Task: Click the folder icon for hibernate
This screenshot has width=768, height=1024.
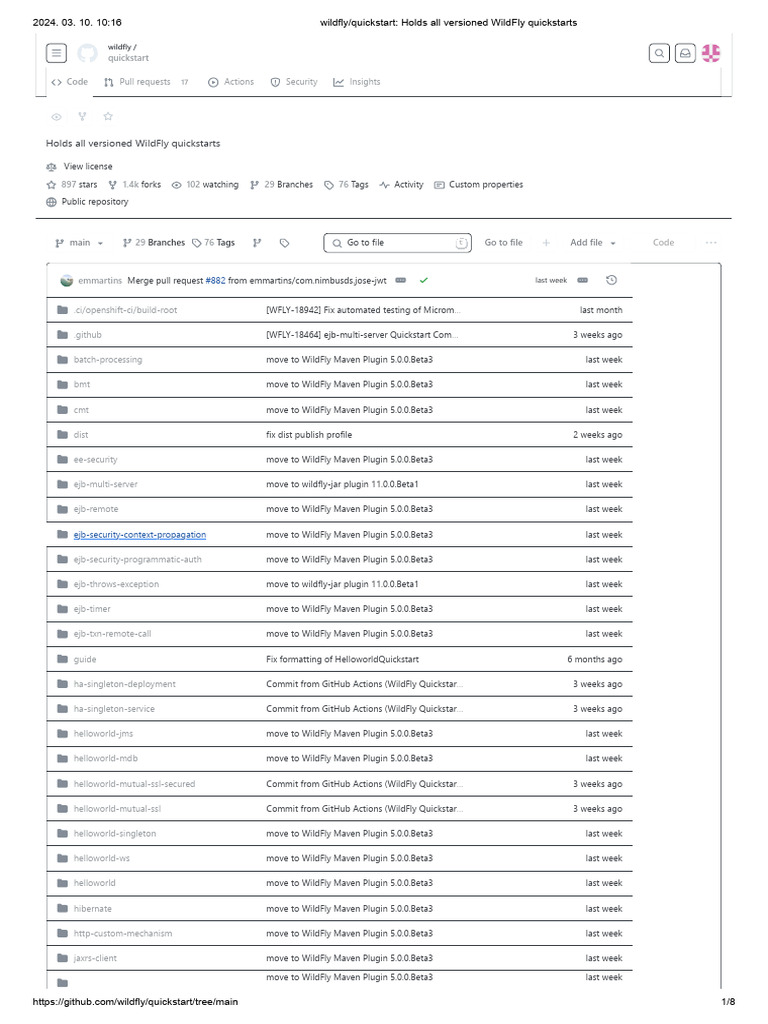Action: (63, 909)
